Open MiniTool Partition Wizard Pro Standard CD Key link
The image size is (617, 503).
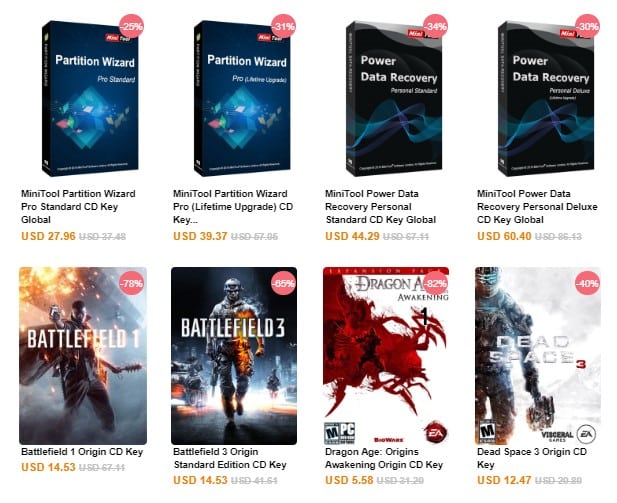(78, 207)
